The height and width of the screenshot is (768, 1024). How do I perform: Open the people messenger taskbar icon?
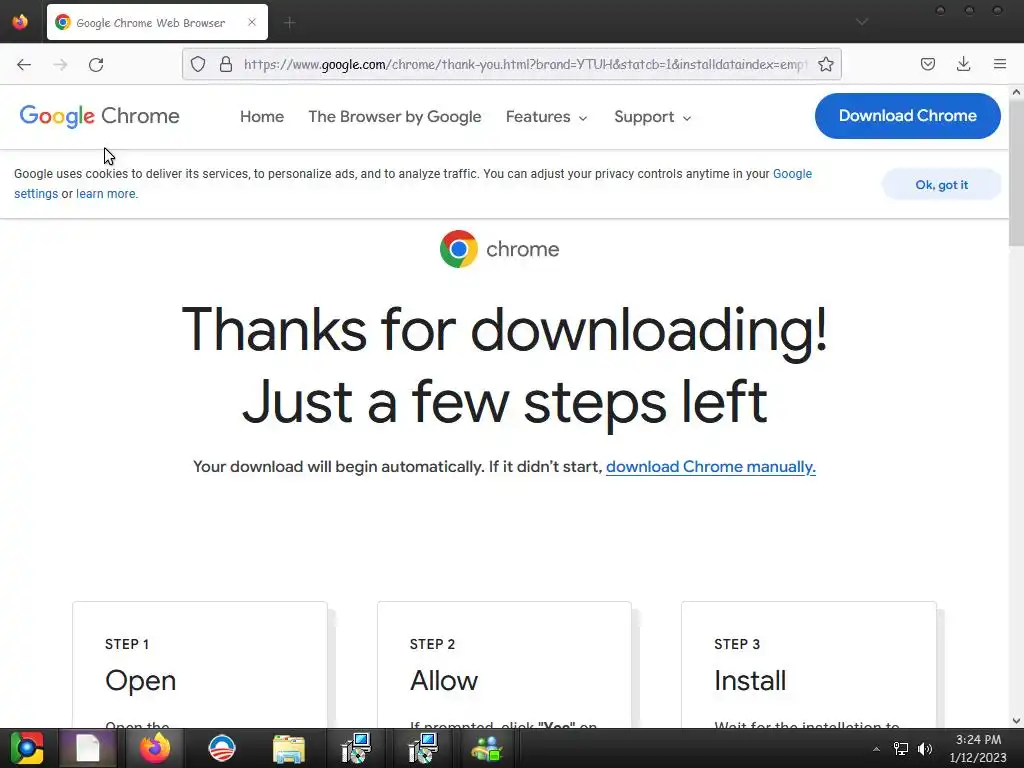point(487,748)
